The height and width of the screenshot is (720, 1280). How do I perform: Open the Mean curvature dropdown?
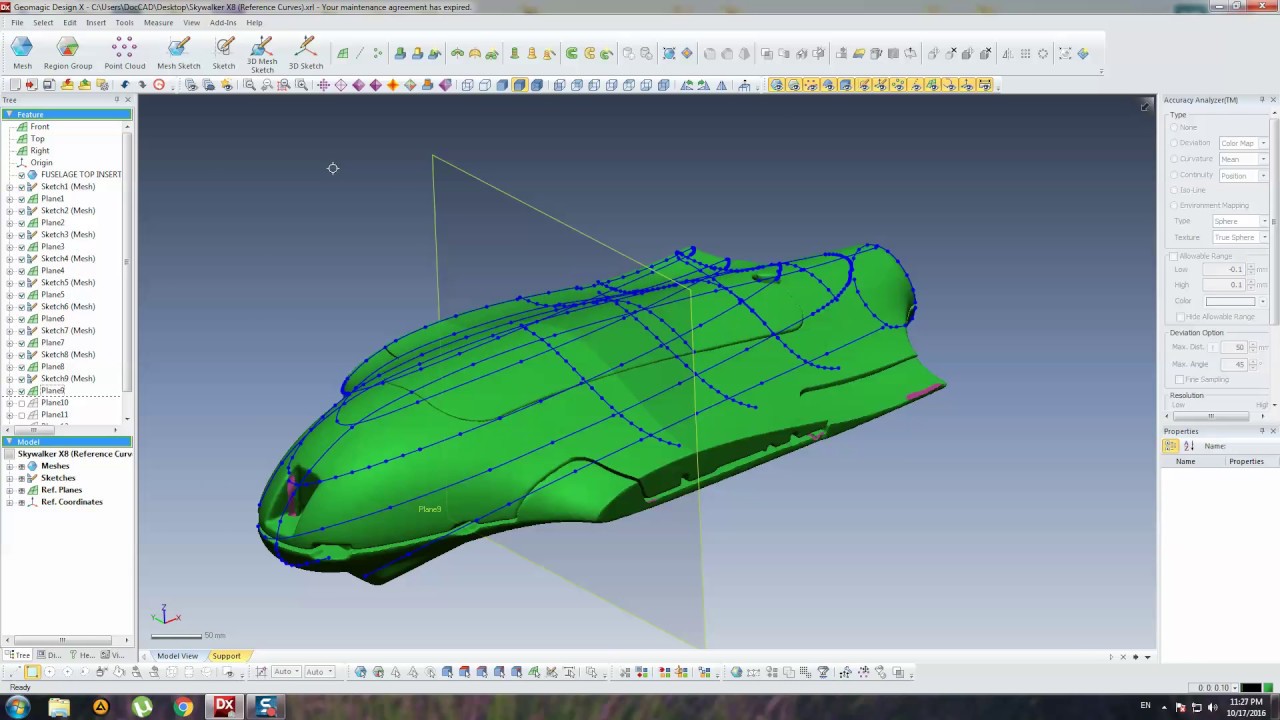[1243, 159]
